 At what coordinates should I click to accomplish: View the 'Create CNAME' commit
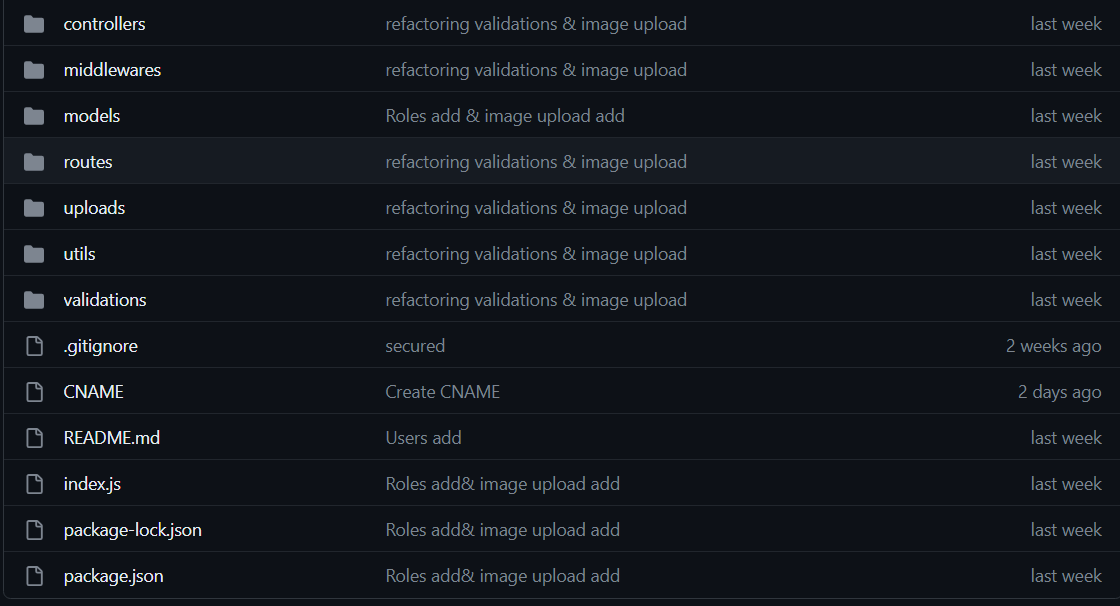(442, 392)
